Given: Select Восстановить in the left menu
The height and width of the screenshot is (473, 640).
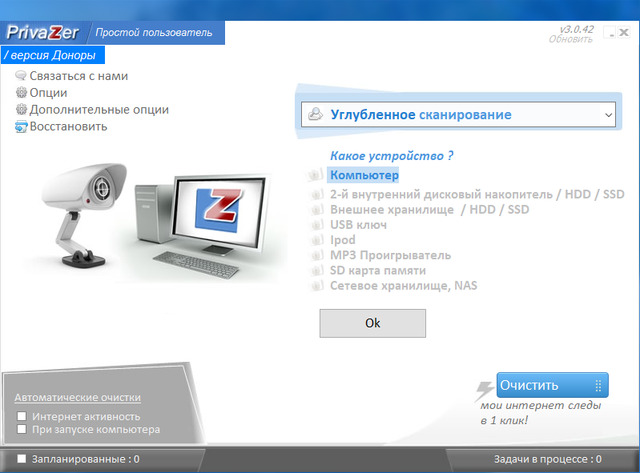Looking at the screenshot, I should [x=68, y=127].
